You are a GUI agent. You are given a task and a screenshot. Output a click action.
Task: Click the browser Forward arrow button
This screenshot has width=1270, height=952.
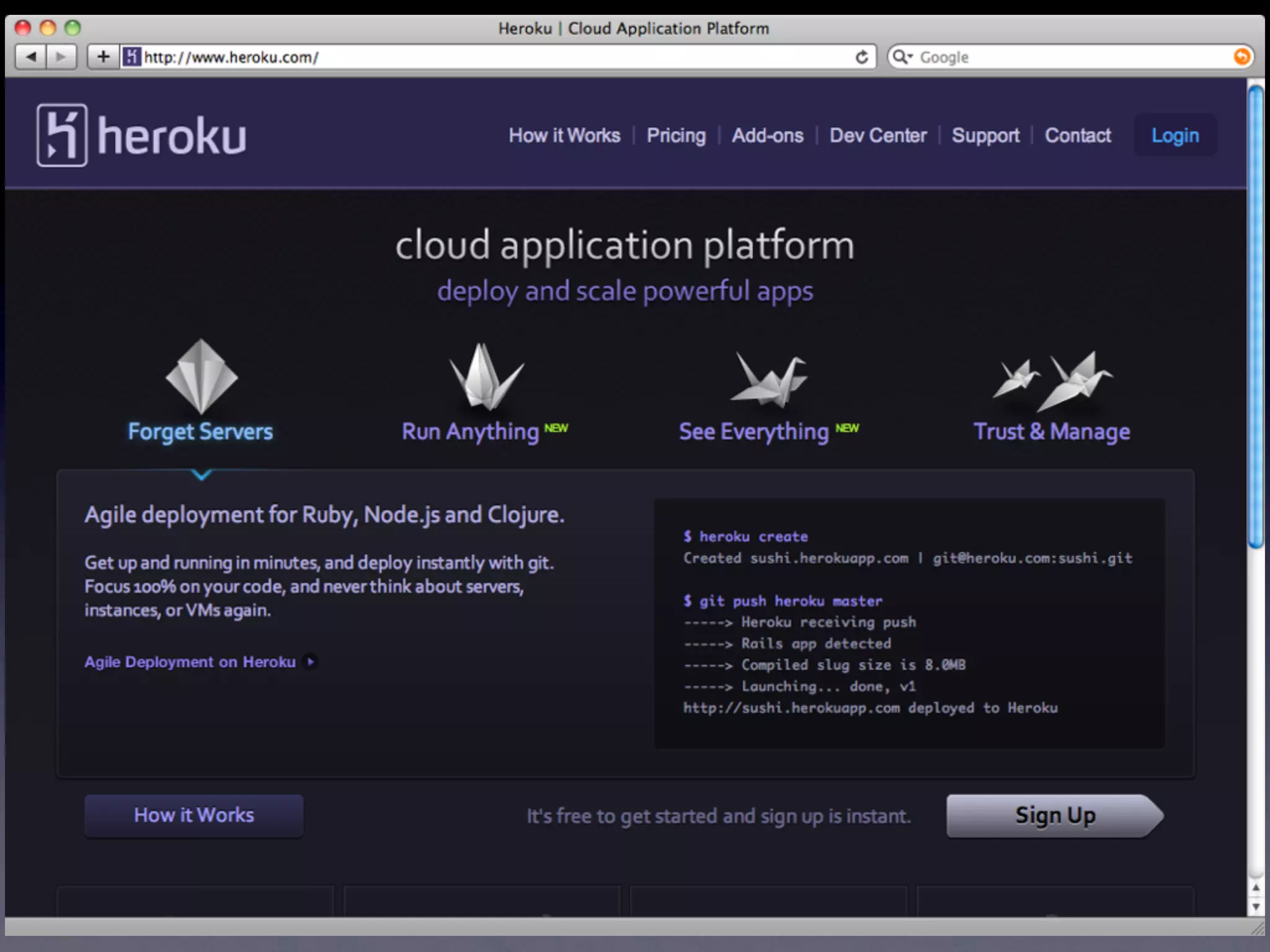(61, 57)
